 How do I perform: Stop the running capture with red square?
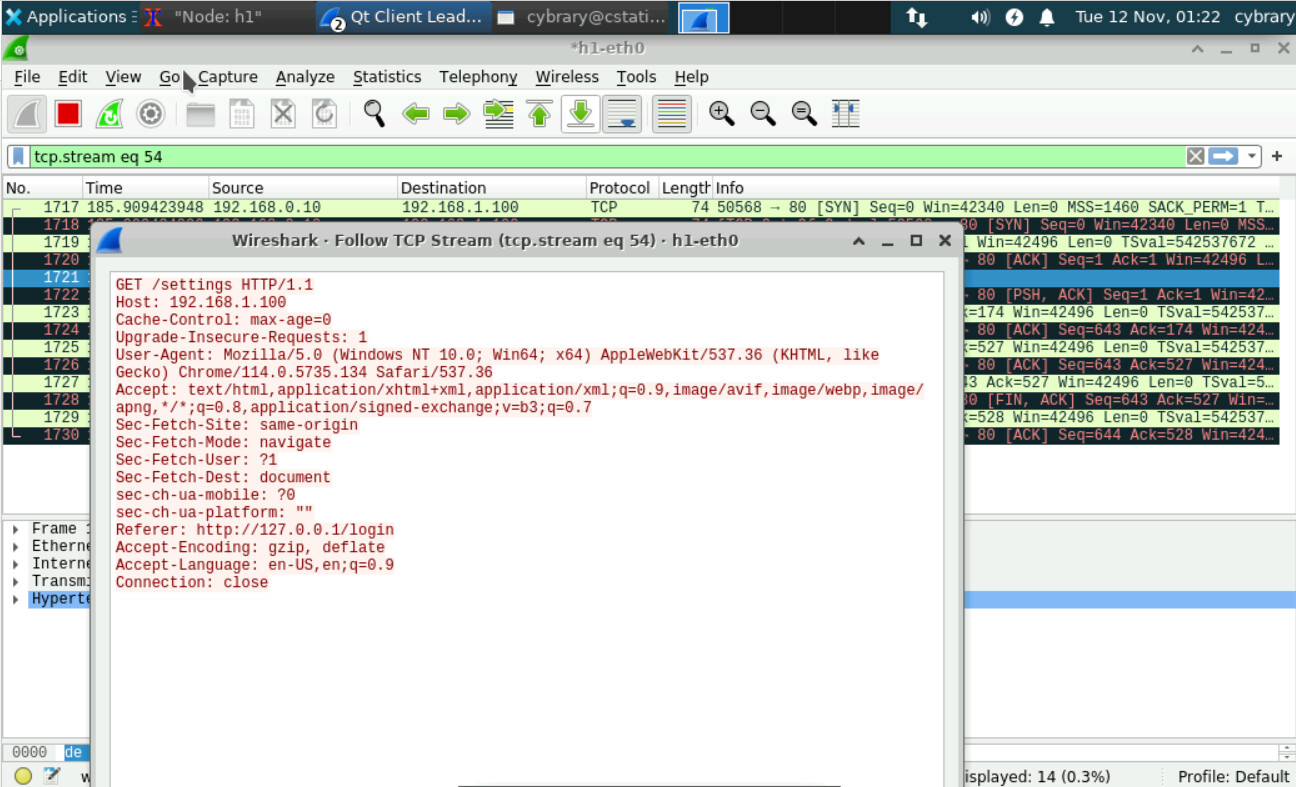coord(68,114)
